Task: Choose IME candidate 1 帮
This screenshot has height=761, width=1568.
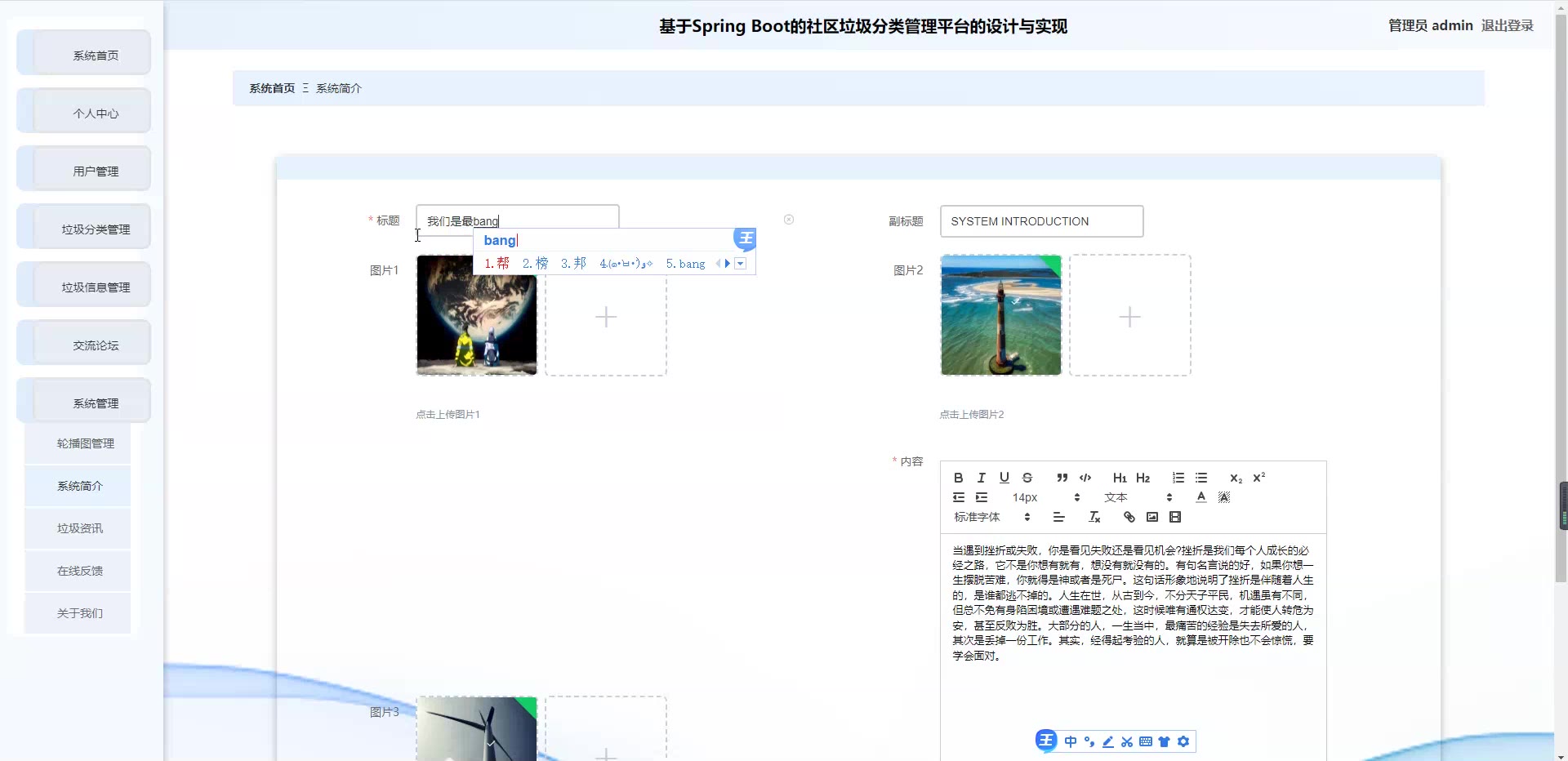Action: 497,263
